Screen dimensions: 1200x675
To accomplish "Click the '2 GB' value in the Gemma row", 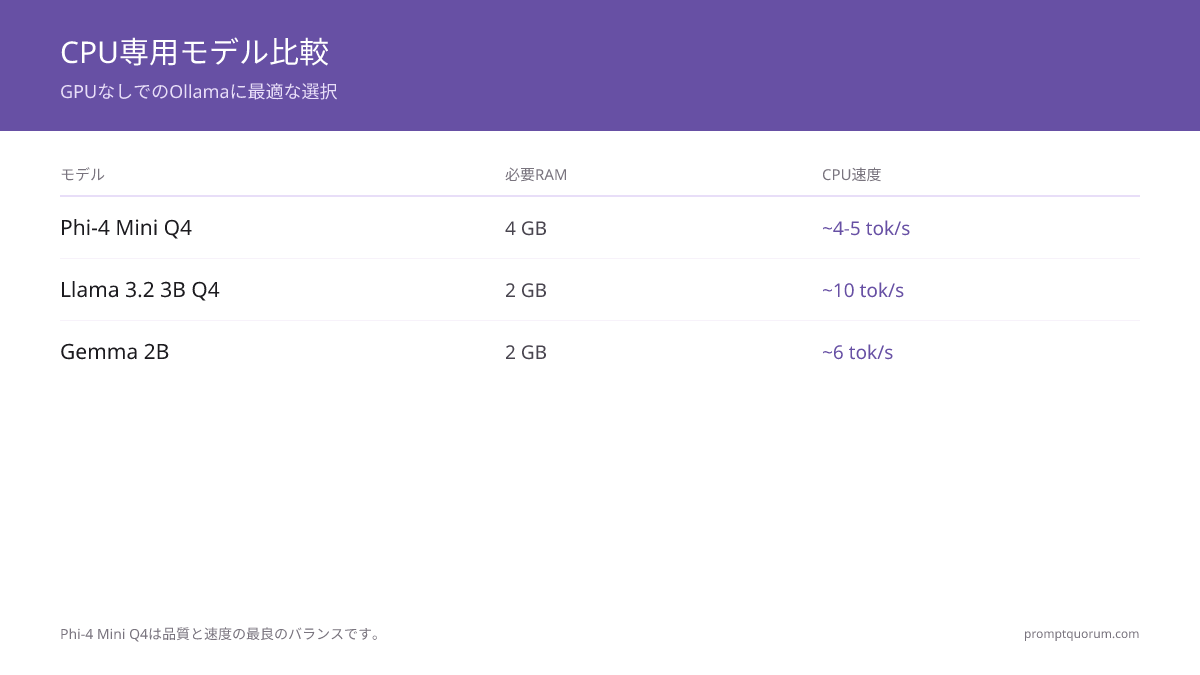I will [x=526, y=352].
